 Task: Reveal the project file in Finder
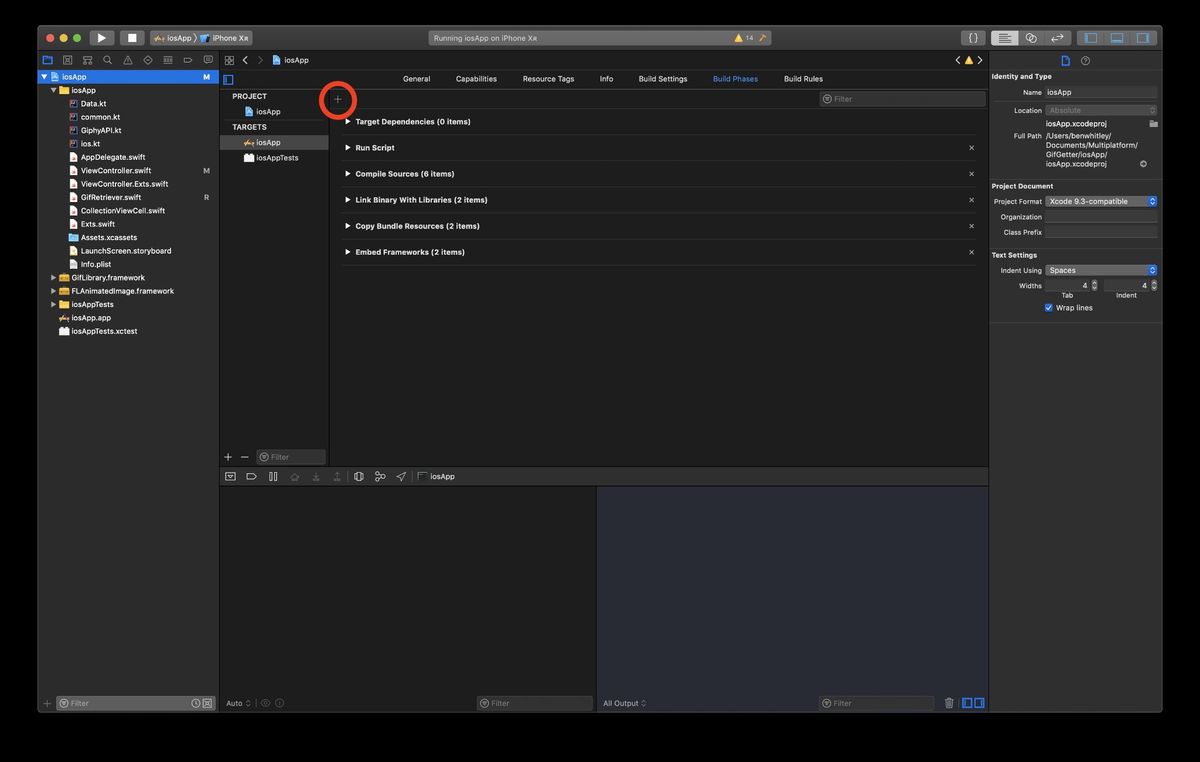click(x=1143, y=164)
